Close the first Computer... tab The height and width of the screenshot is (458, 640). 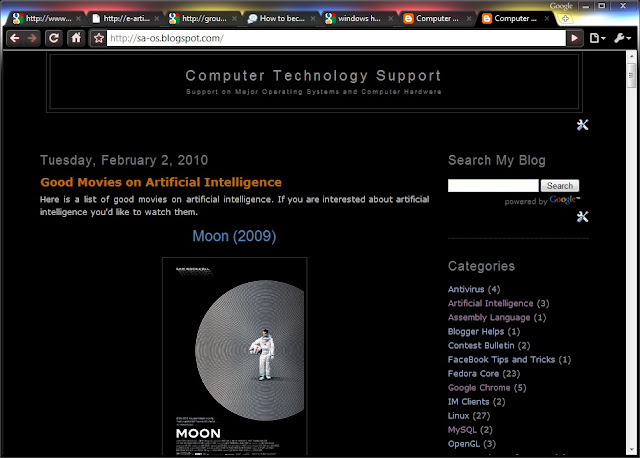(469, 18)
